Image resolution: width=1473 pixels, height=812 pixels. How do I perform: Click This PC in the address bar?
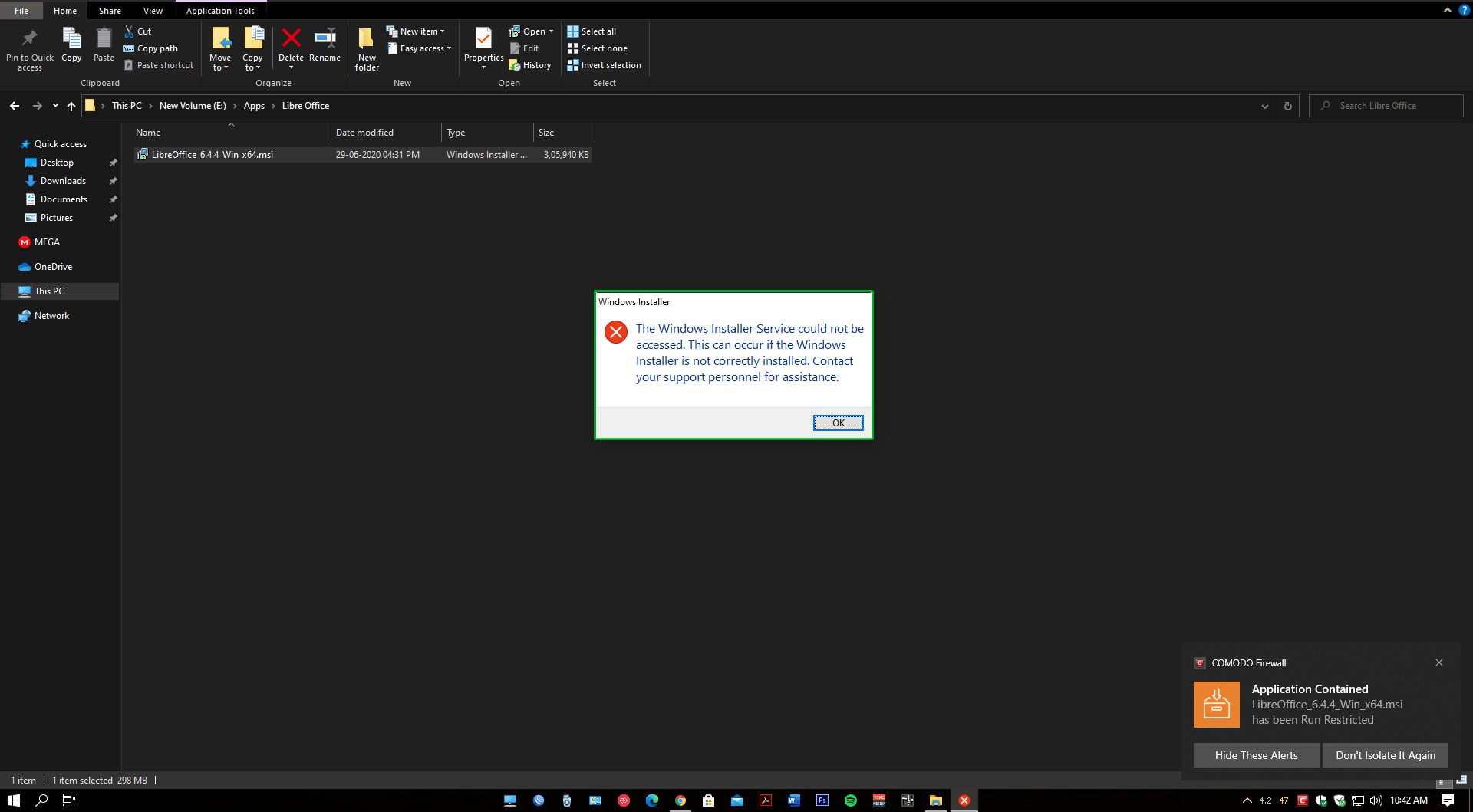click(x=127, y=106)
